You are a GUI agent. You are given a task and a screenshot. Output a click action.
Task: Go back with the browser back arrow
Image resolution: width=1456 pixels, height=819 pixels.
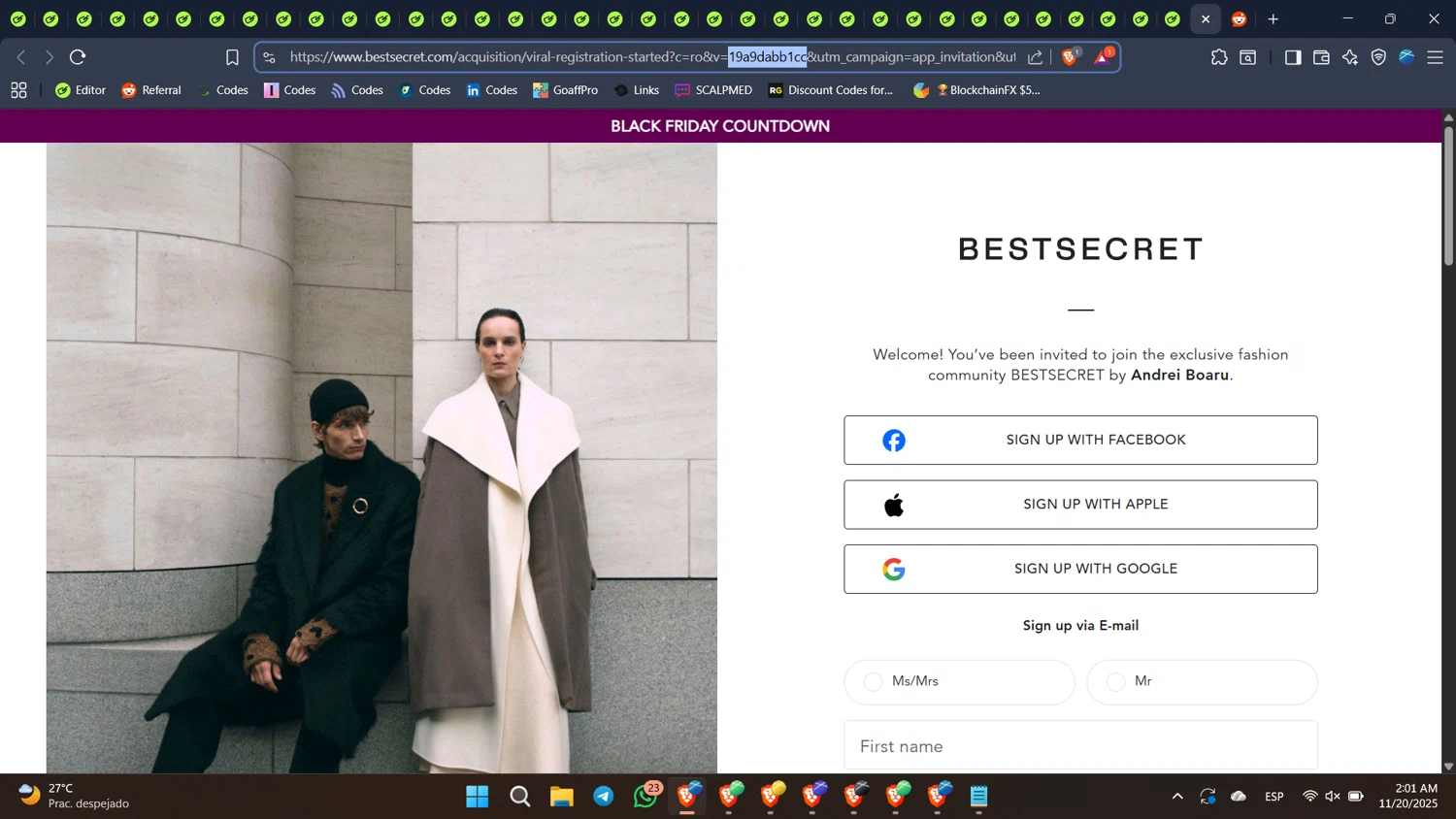tap(21, 57)
